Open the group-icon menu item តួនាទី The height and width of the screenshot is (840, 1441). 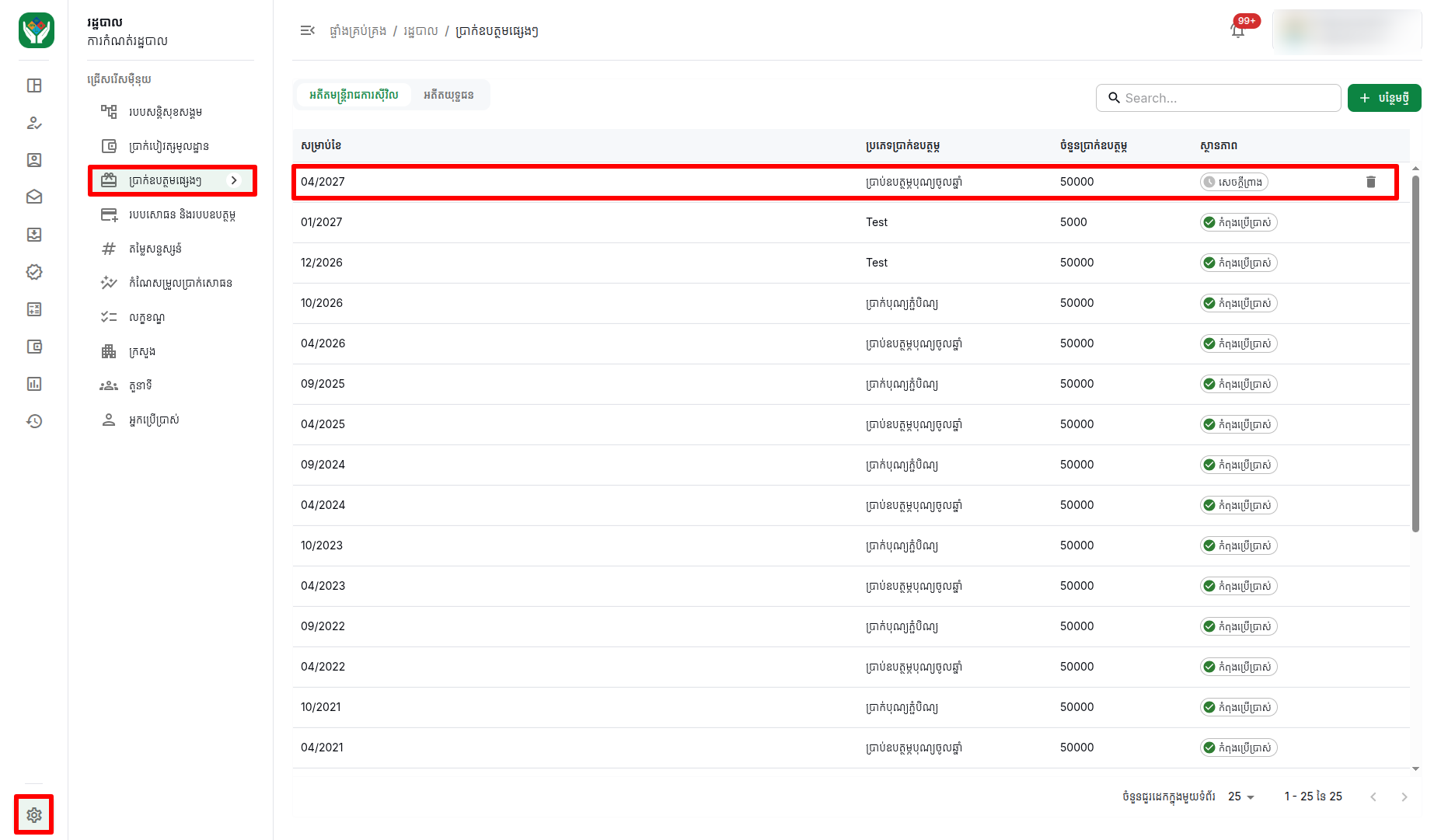click(x=171, y=385)
